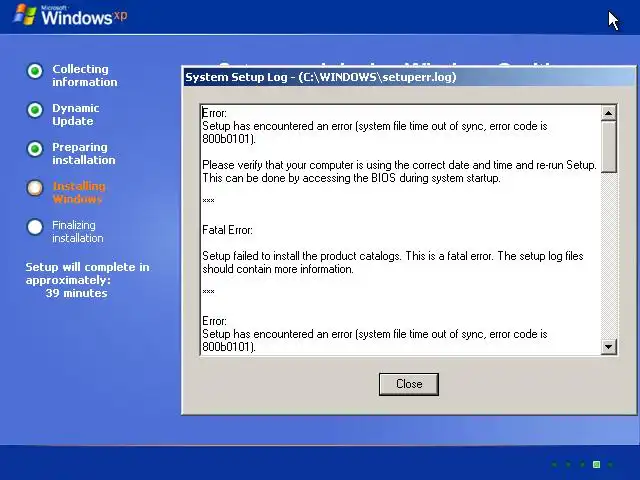
Task: Click 'Please verify that your computer' line
Action: pos(399,165)
